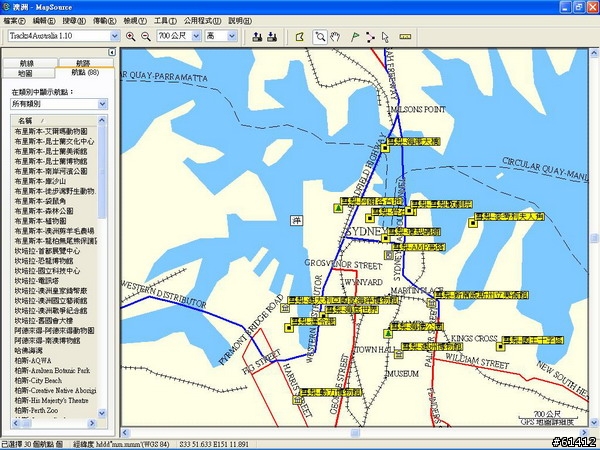Open the 檔案(F) menu

15,21
